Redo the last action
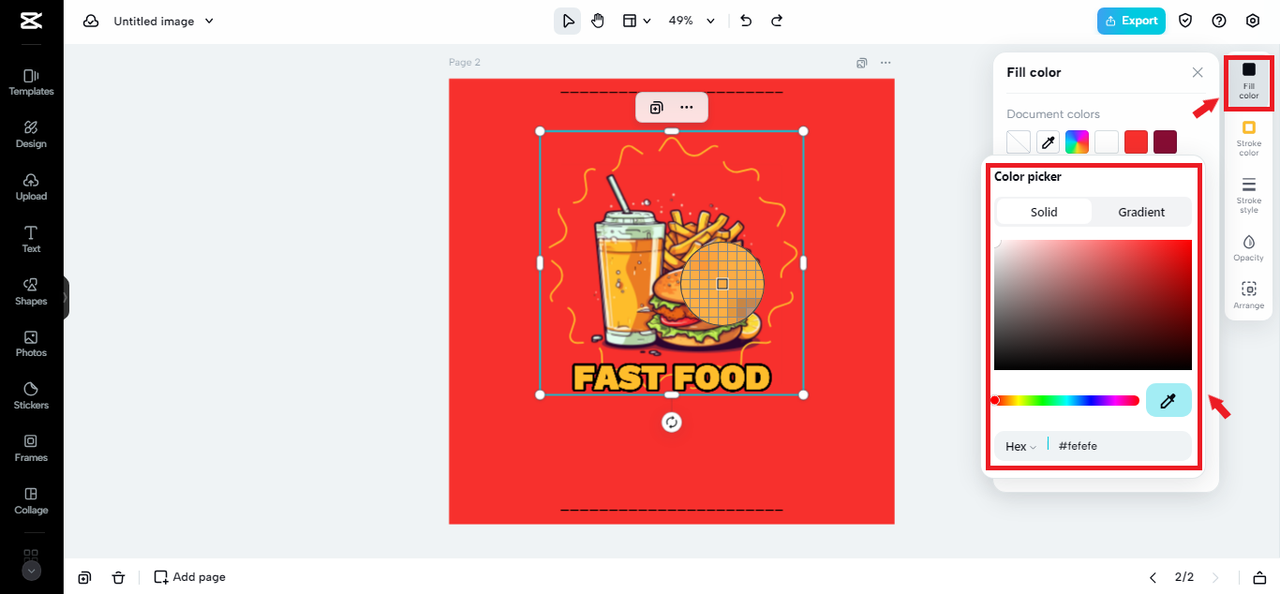This screenshot has height=594, width=1280. coord(777,21)
